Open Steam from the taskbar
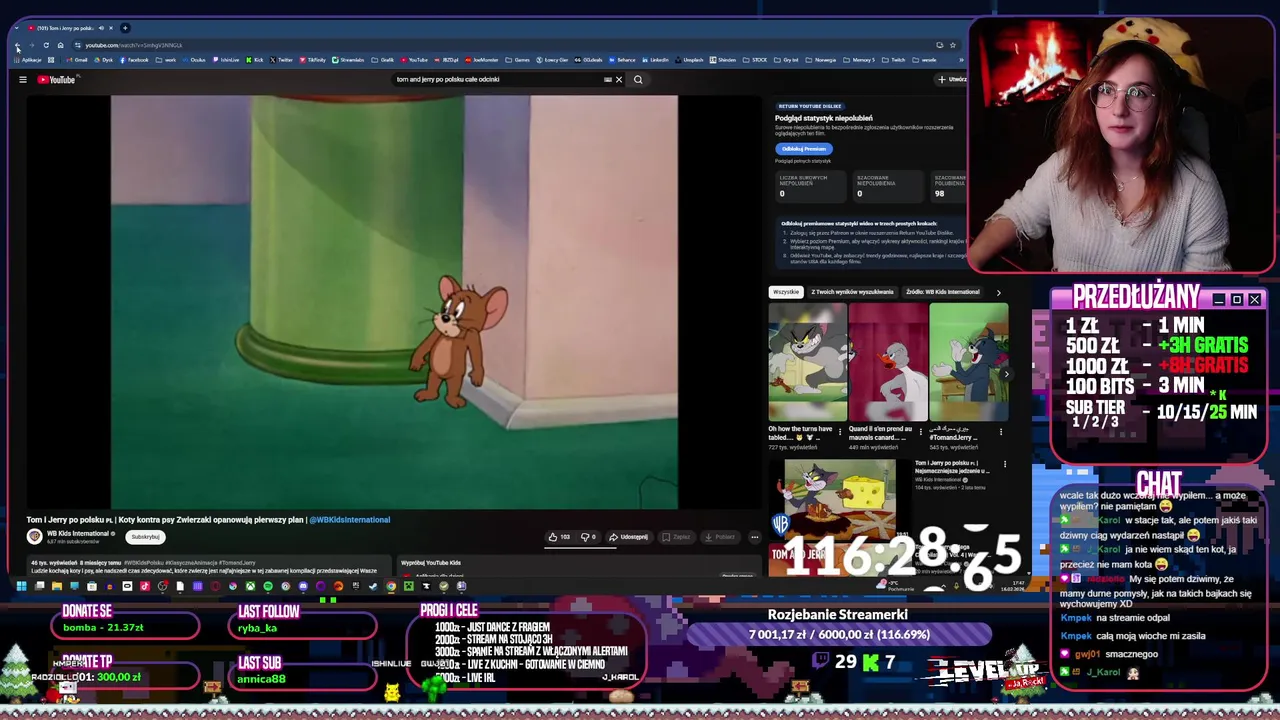Viewport: 1280px width, 720px height. (x=373, y=586)
